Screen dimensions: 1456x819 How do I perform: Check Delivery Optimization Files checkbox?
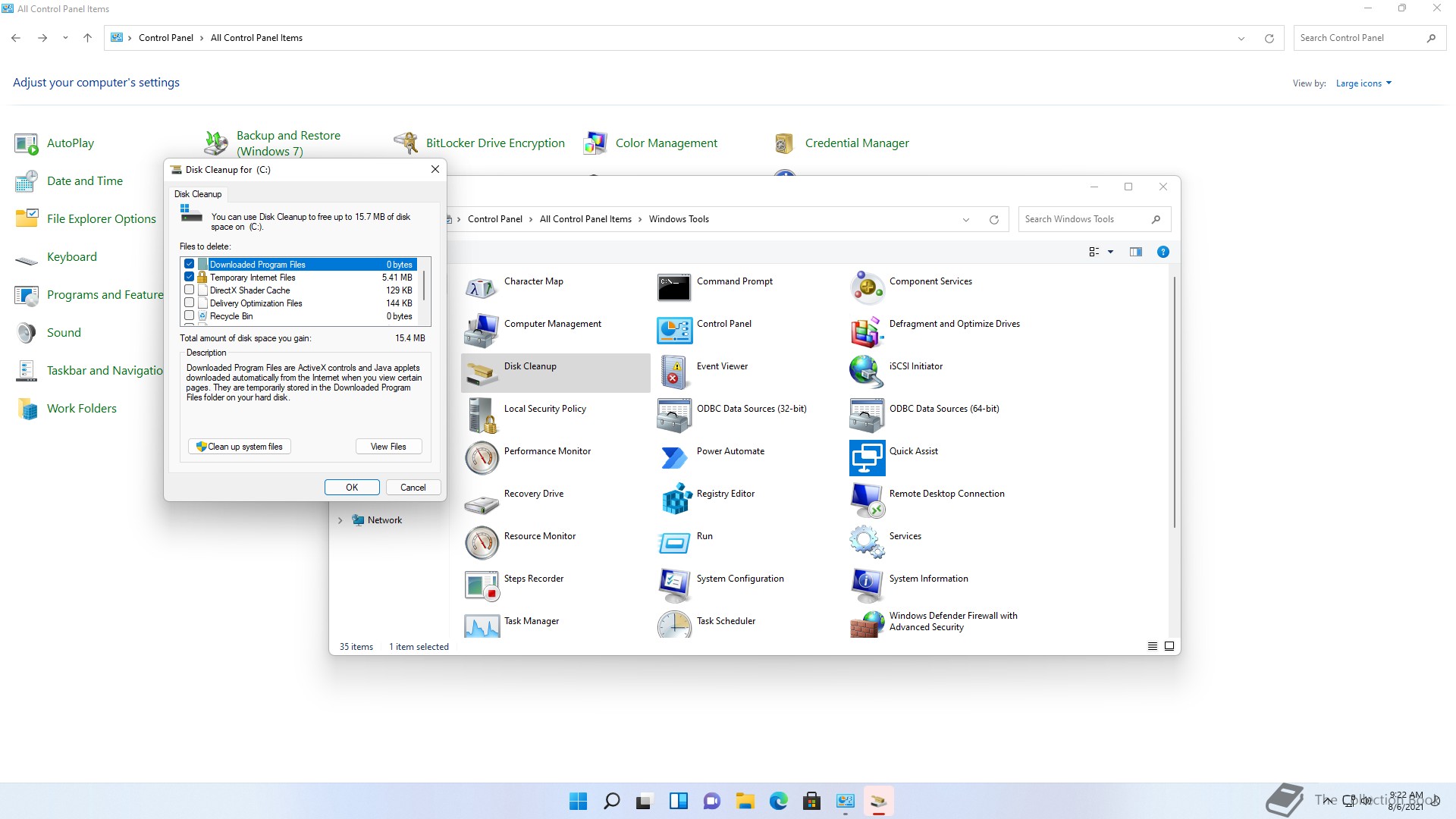pos(190,303)
